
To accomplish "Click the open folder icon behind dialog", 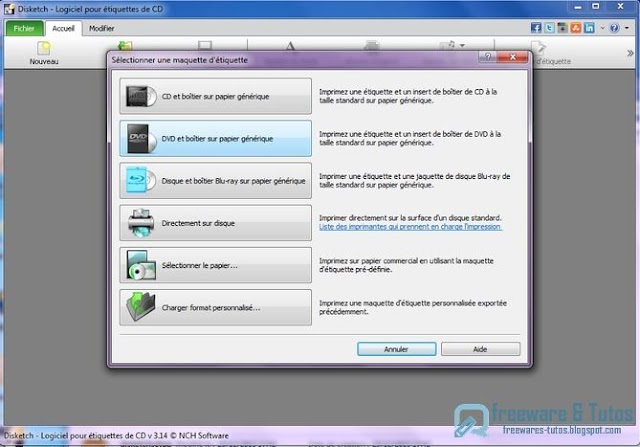I will tap(125, 45).
